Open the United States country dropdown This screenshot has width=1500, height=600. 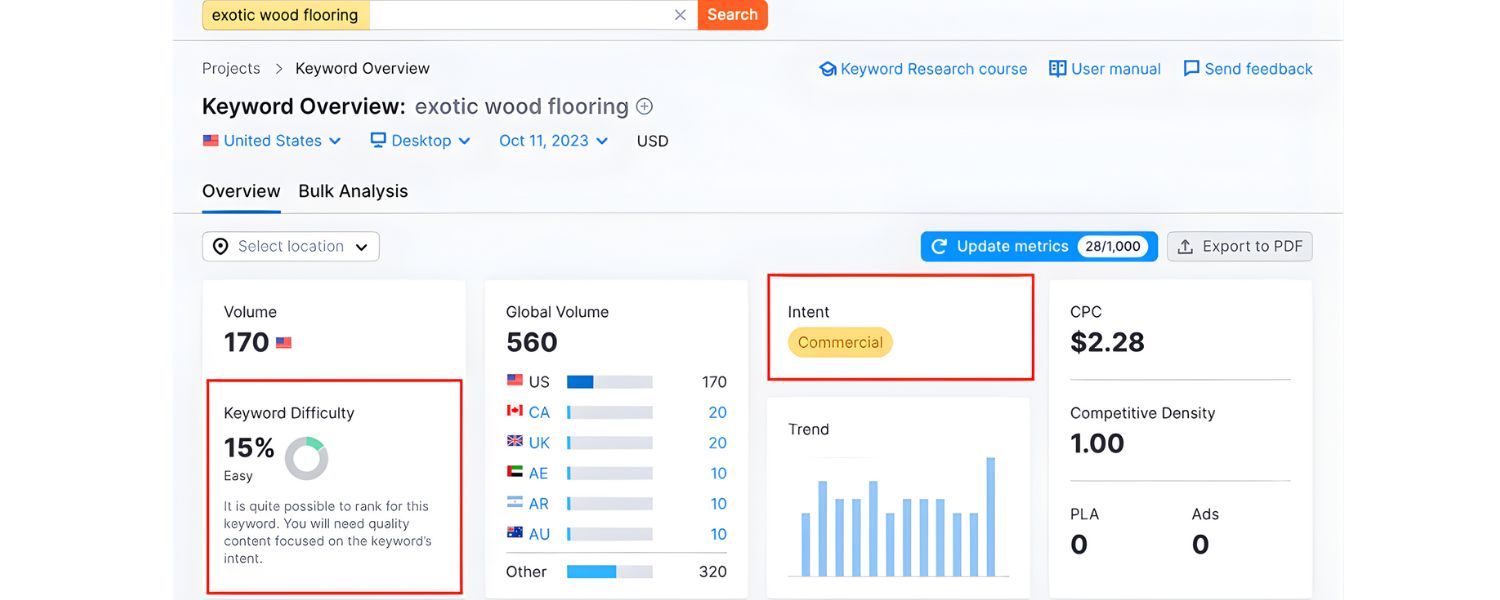271,140
